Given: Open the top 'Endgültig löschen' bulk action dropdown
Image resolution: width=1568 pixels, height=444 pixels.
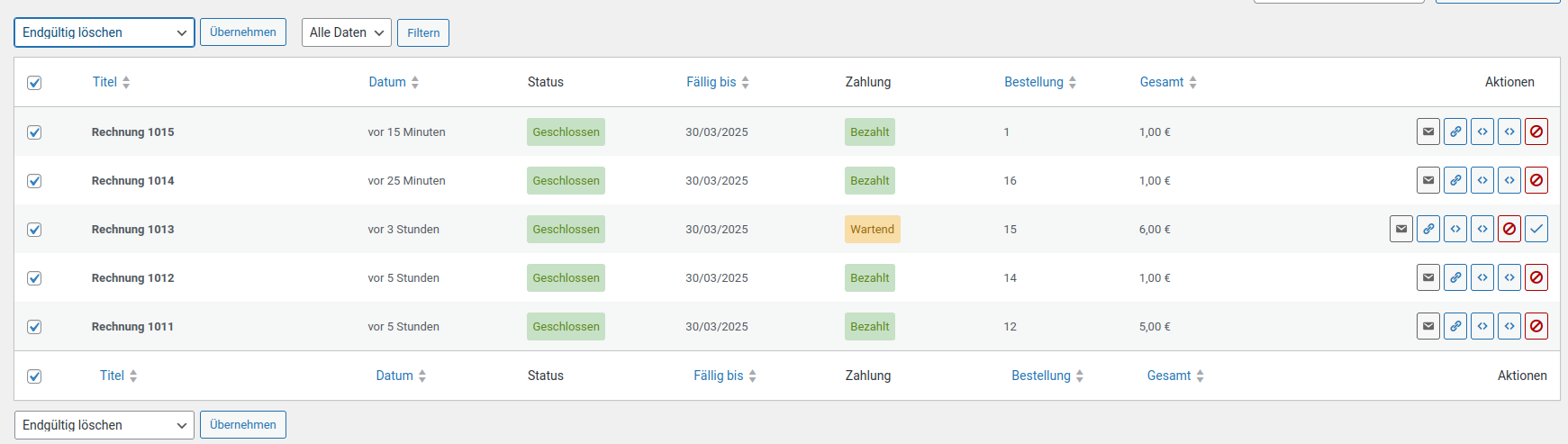Looking at the screenshot, I should [104, 32].
